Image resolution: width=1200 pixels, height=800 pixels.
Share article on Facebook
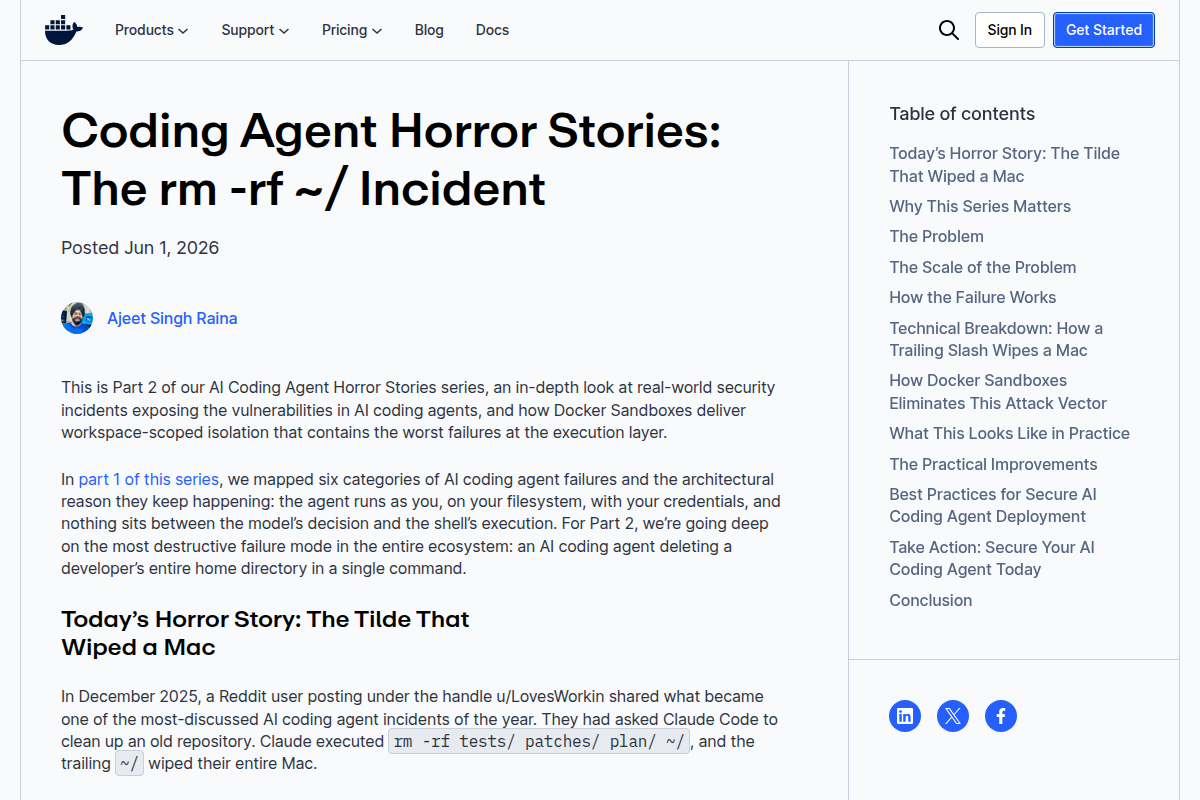click(x=1001, y=716)
